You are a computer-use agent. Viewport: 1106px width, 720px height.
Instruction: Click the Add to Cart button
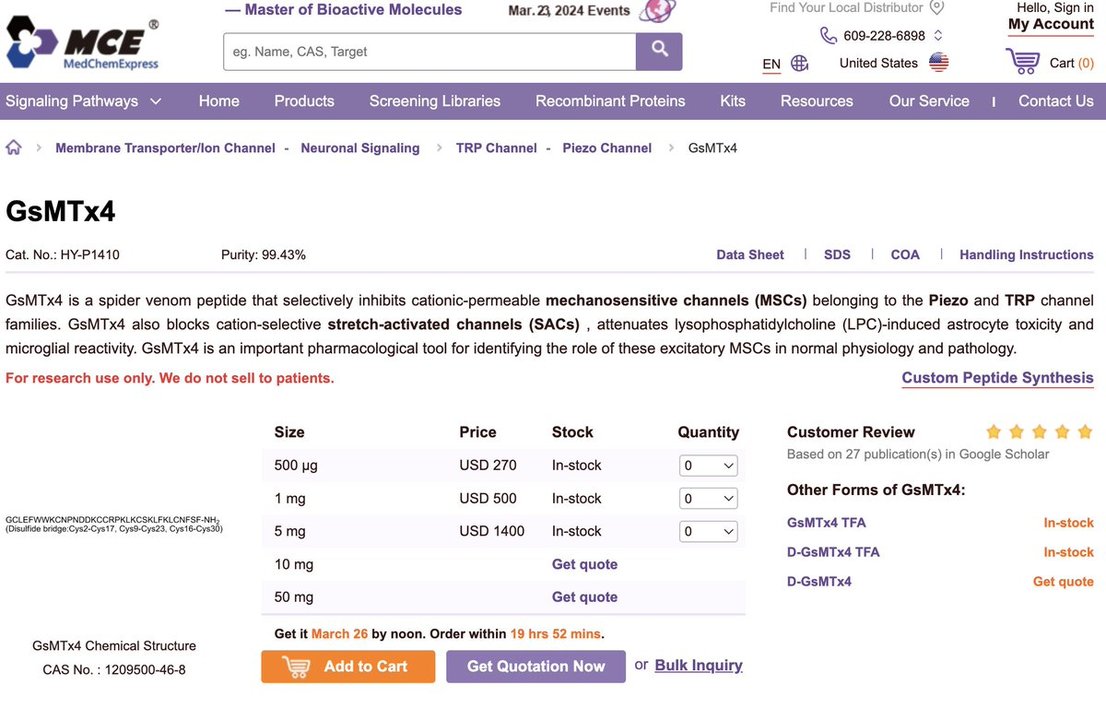pyautogui.click(x=348, y=666)
